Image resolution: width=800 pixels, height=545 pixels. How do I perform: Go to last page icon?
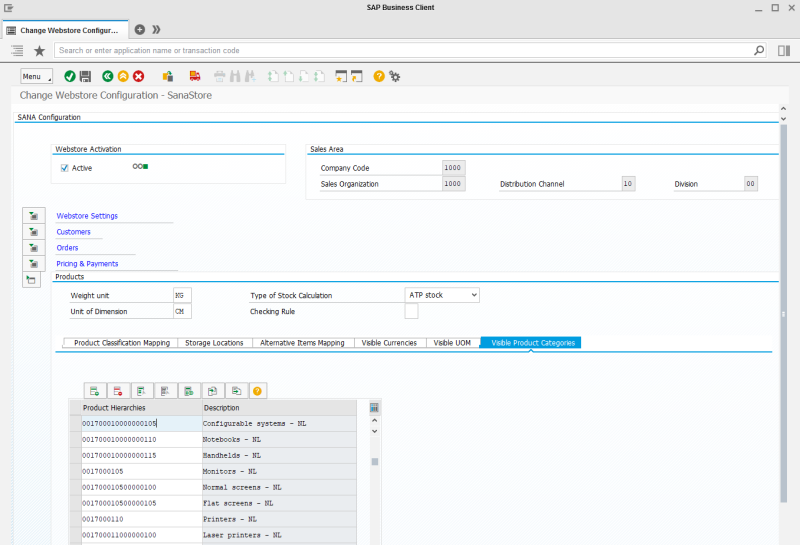tap(319, 77)
